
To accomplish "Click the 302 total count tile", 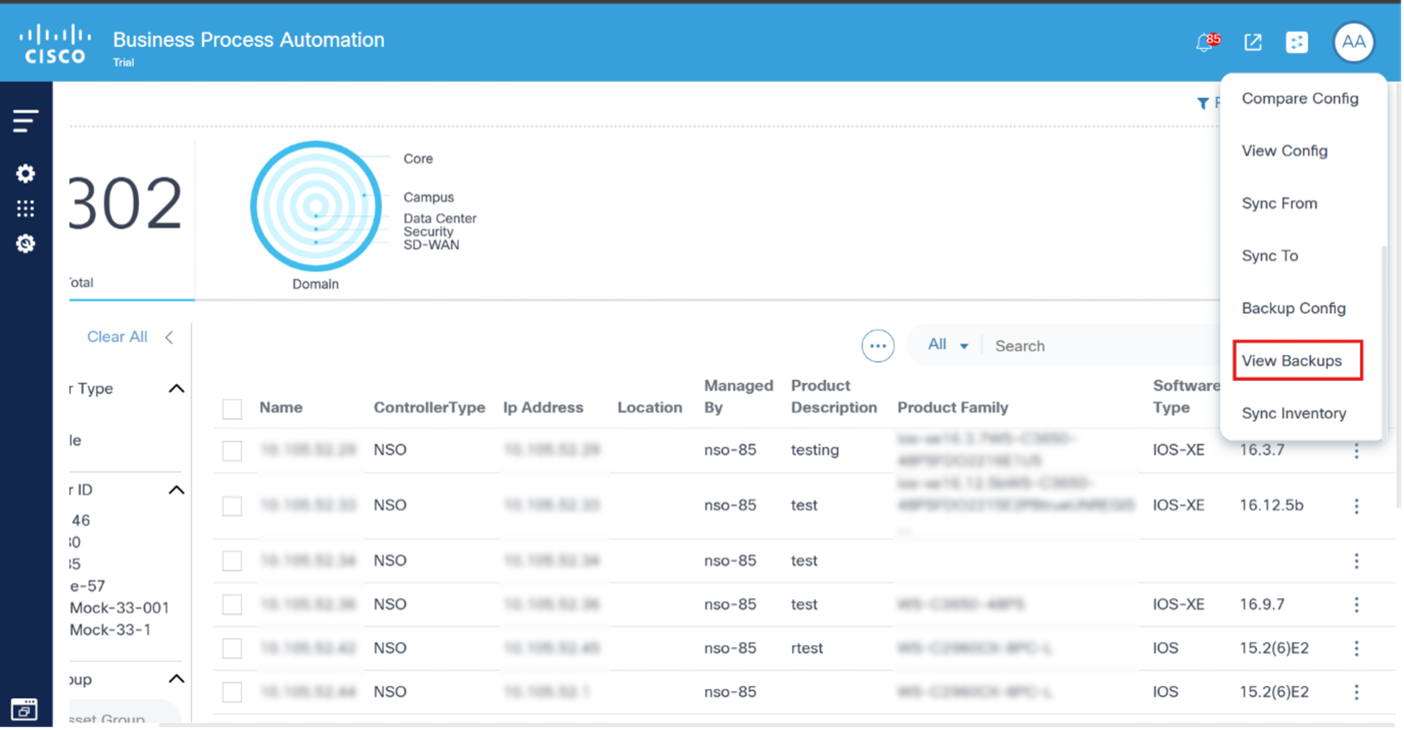I will click(x=129, y=221).
